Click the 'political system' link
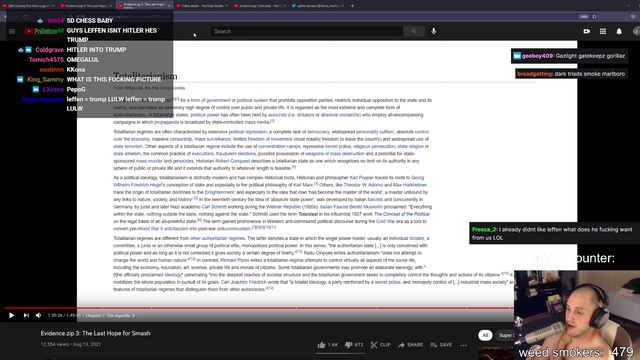Image resolution: width=640 pixels, height=360 pixels. 252,100
